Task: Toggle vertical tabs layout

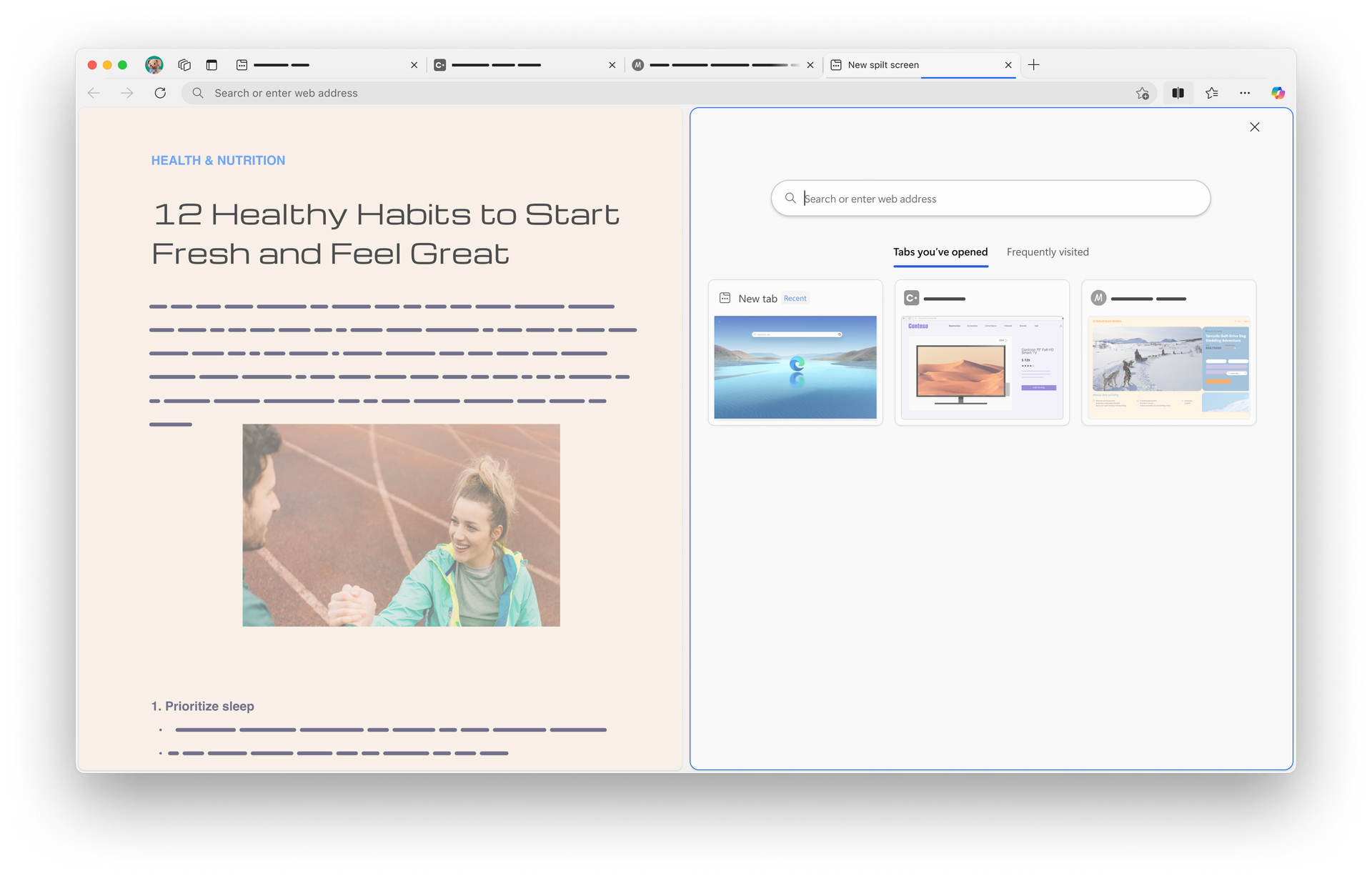Action: [x=212, y=65]
